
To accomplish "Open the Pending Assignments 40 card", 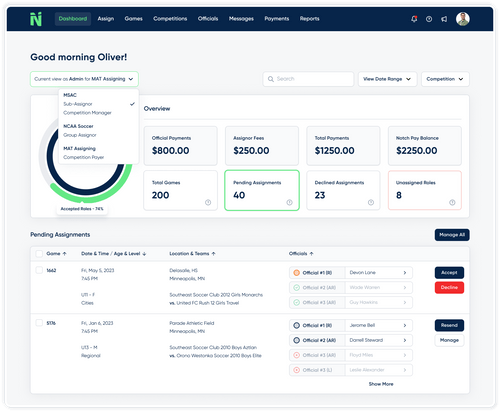I will [x=262, y=190].
